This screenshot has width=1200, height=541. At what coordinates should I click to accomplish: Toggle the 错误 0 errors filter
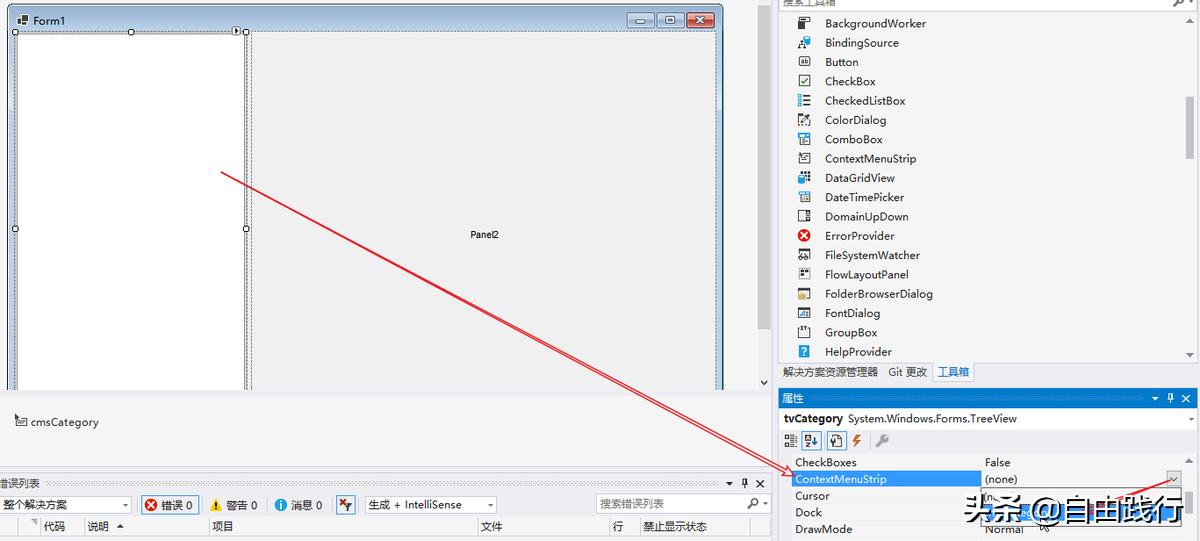click(x=168, y=505)
